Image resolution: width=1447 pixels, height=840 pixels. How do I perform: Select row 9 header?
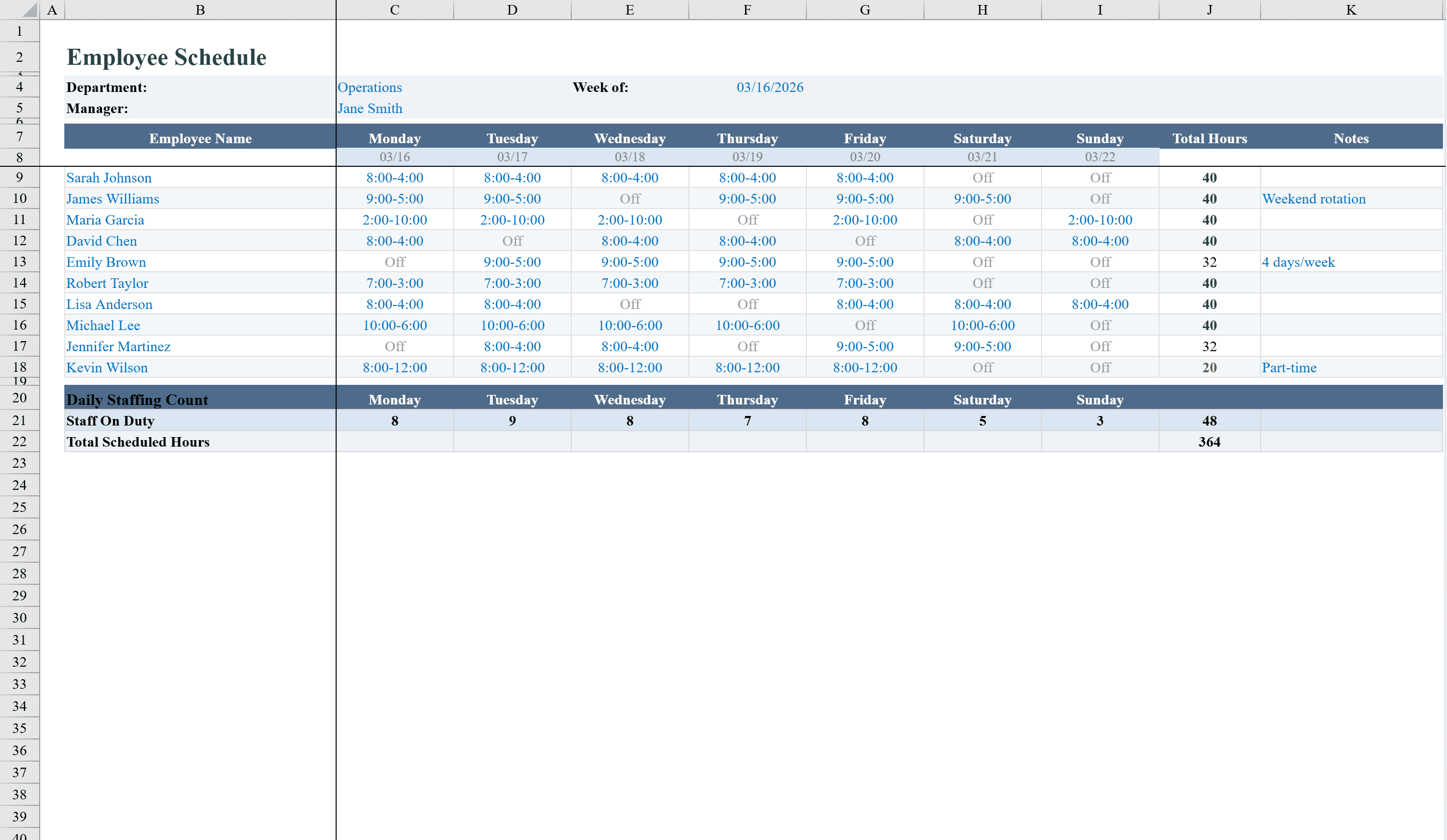pyautogui.click(x=20, y=177)
